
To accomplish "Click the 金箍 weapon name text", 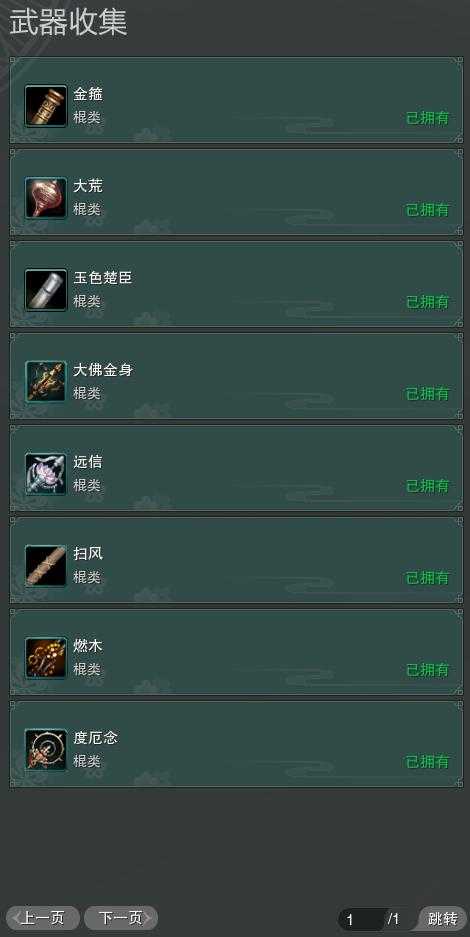I will pyautogui.click(x=88, y=94).
